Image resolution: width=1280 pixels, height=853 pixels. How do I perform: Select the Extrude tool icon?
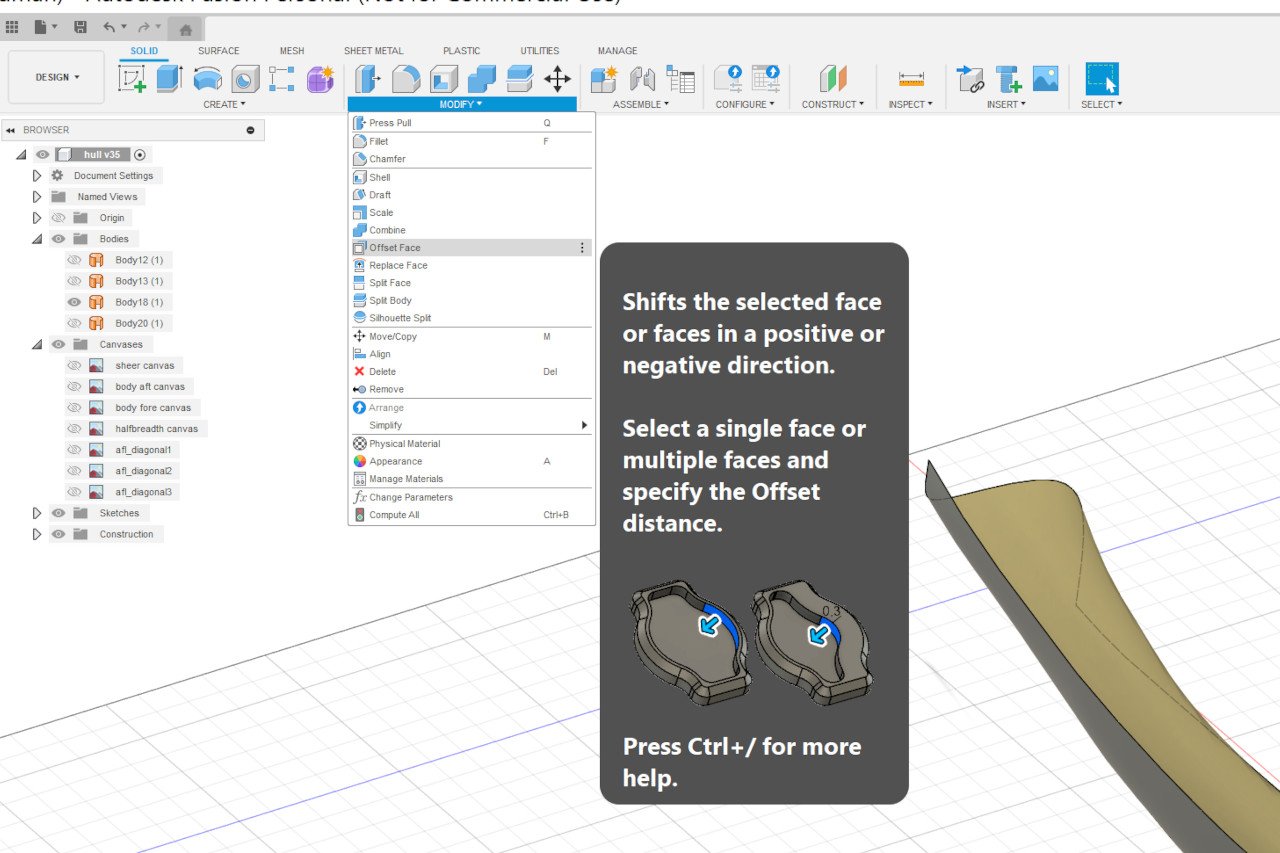169,79
